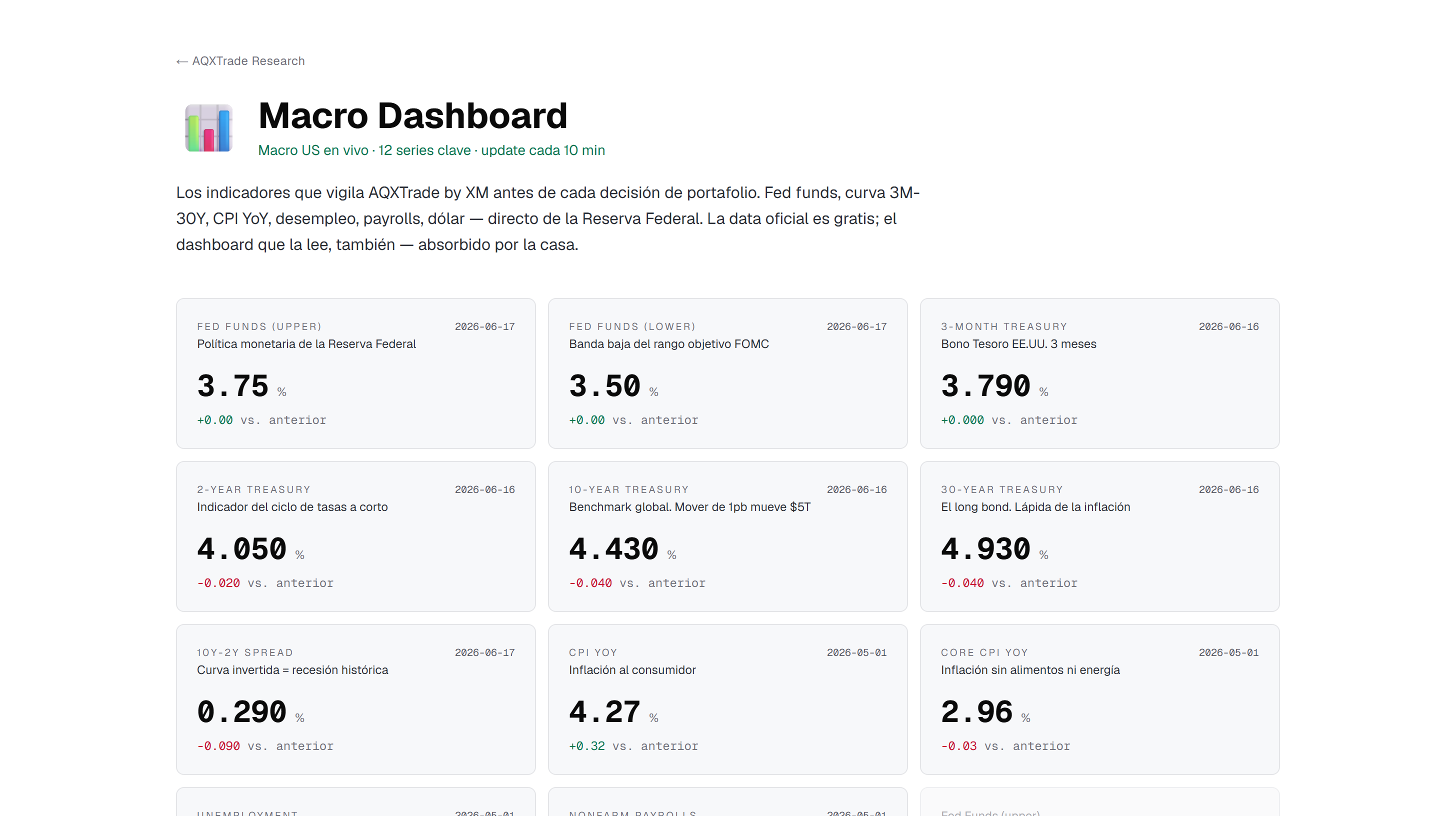
Task: Click the +0.32 CPI change text
Action: [x=586, y=746]
